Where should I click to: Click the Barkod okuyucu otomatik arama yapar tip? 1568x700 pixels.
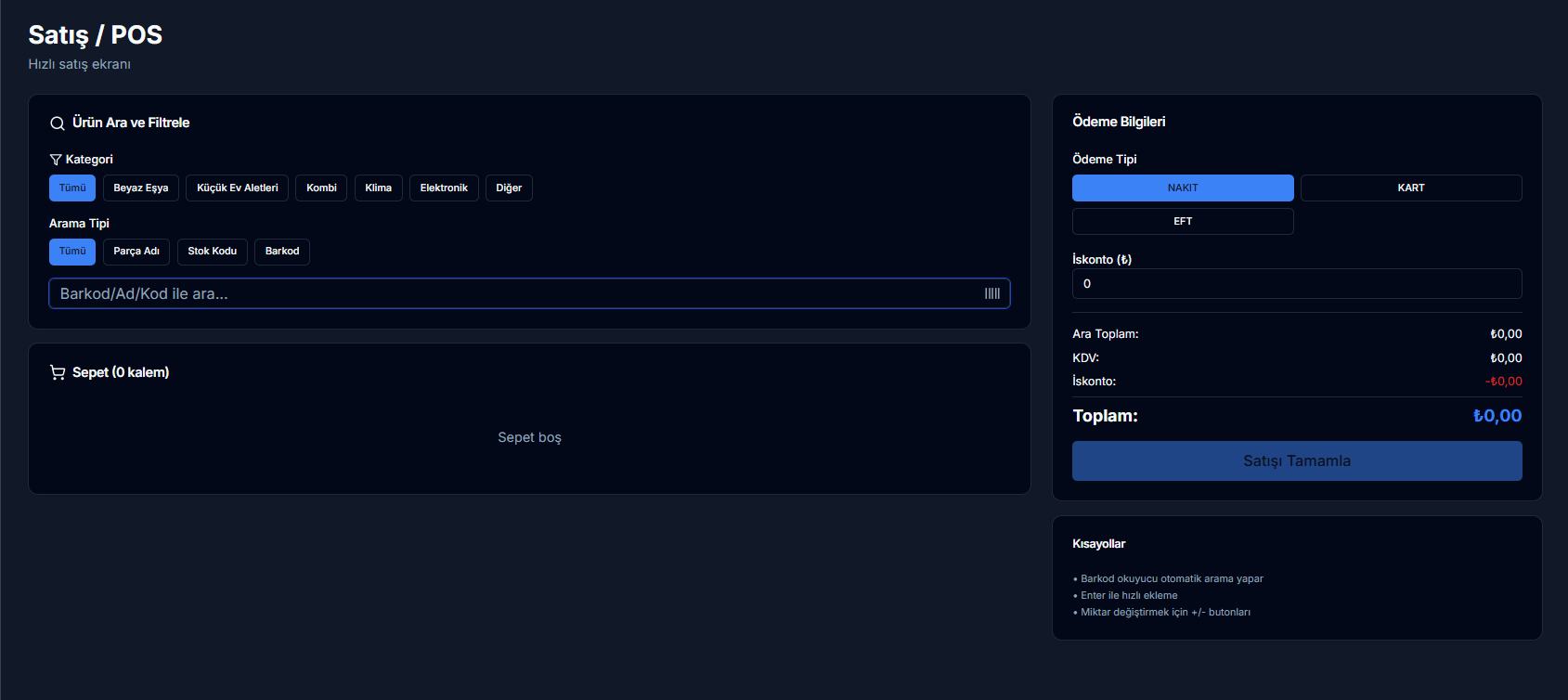click(x=1172, y=578)
